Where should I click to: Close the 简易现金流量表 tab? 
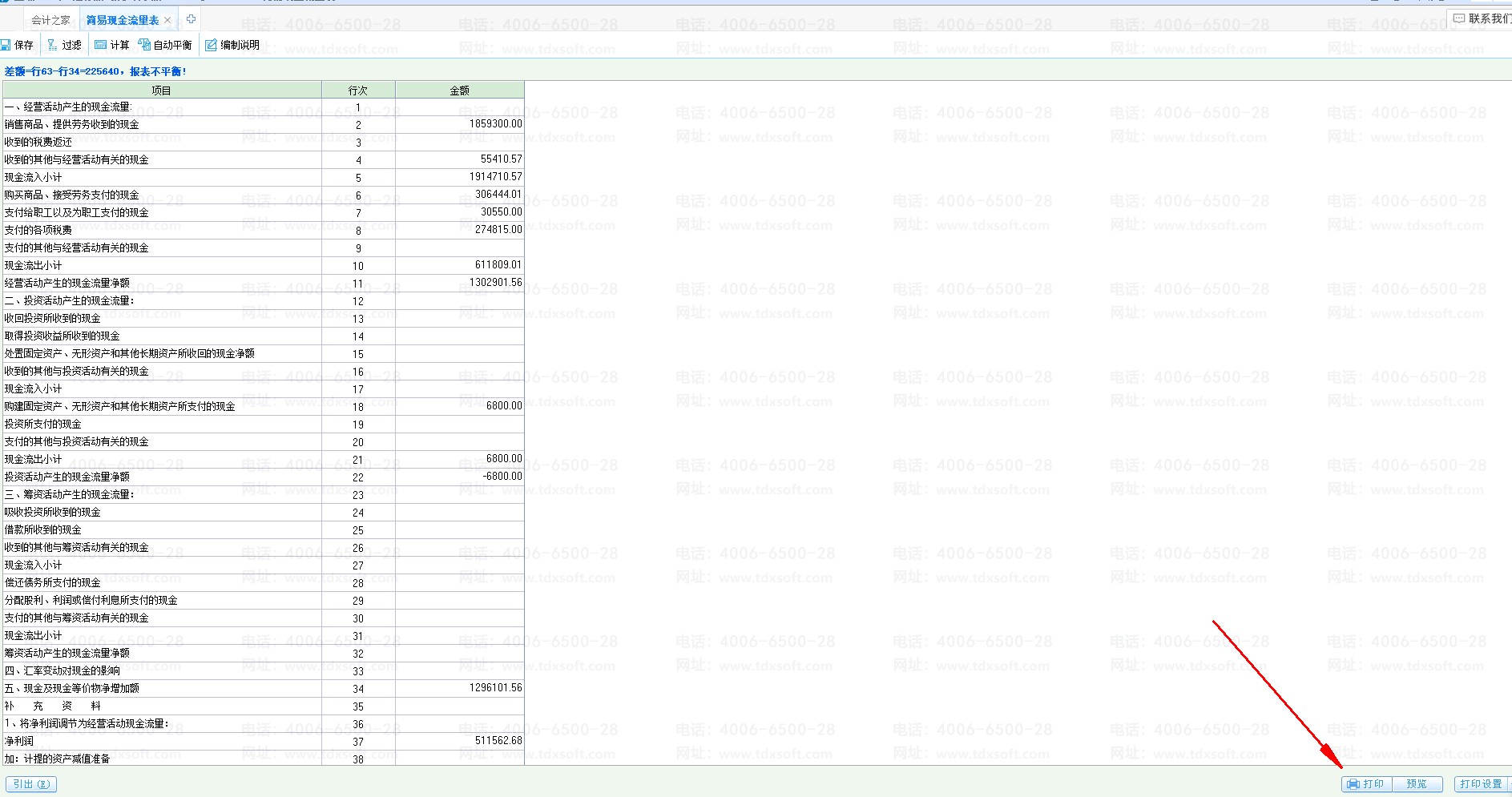167,20
